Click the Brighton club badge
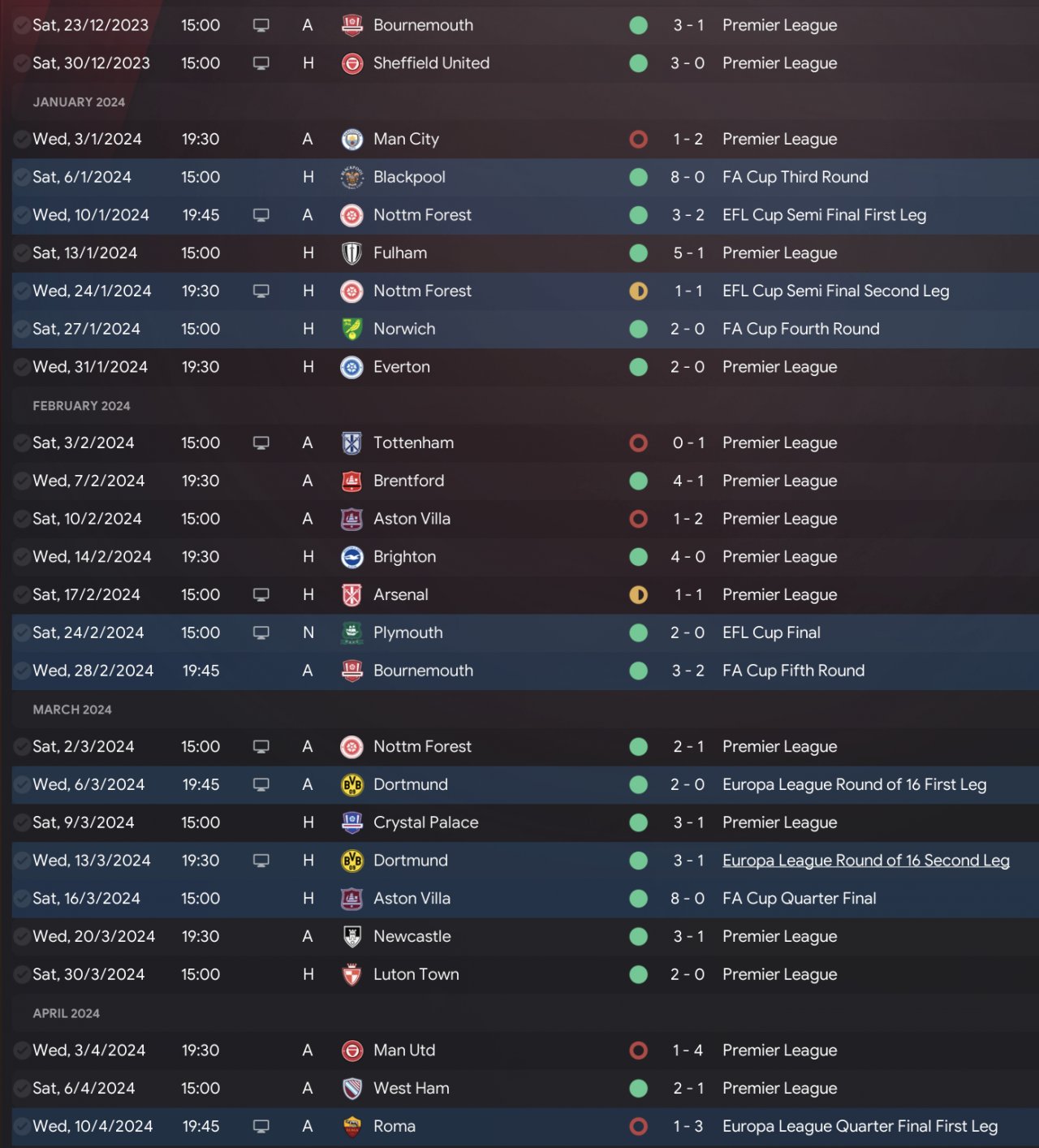This screenshot has height=1148, width=1039. (x=351, y=557)
